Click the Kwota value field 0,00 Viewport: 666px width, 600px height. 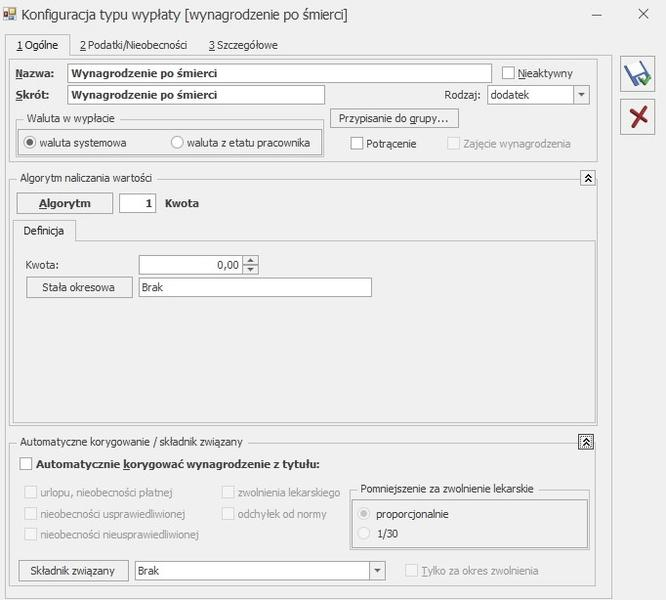(x=191, y=265)
